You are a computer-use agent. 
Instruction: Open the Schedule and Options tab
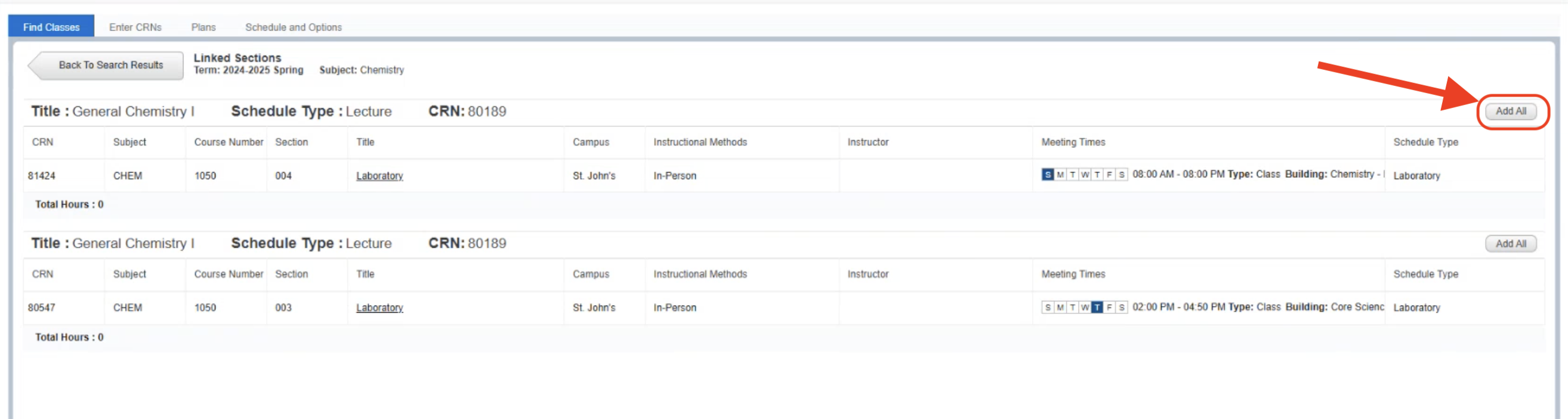[293, 27]
